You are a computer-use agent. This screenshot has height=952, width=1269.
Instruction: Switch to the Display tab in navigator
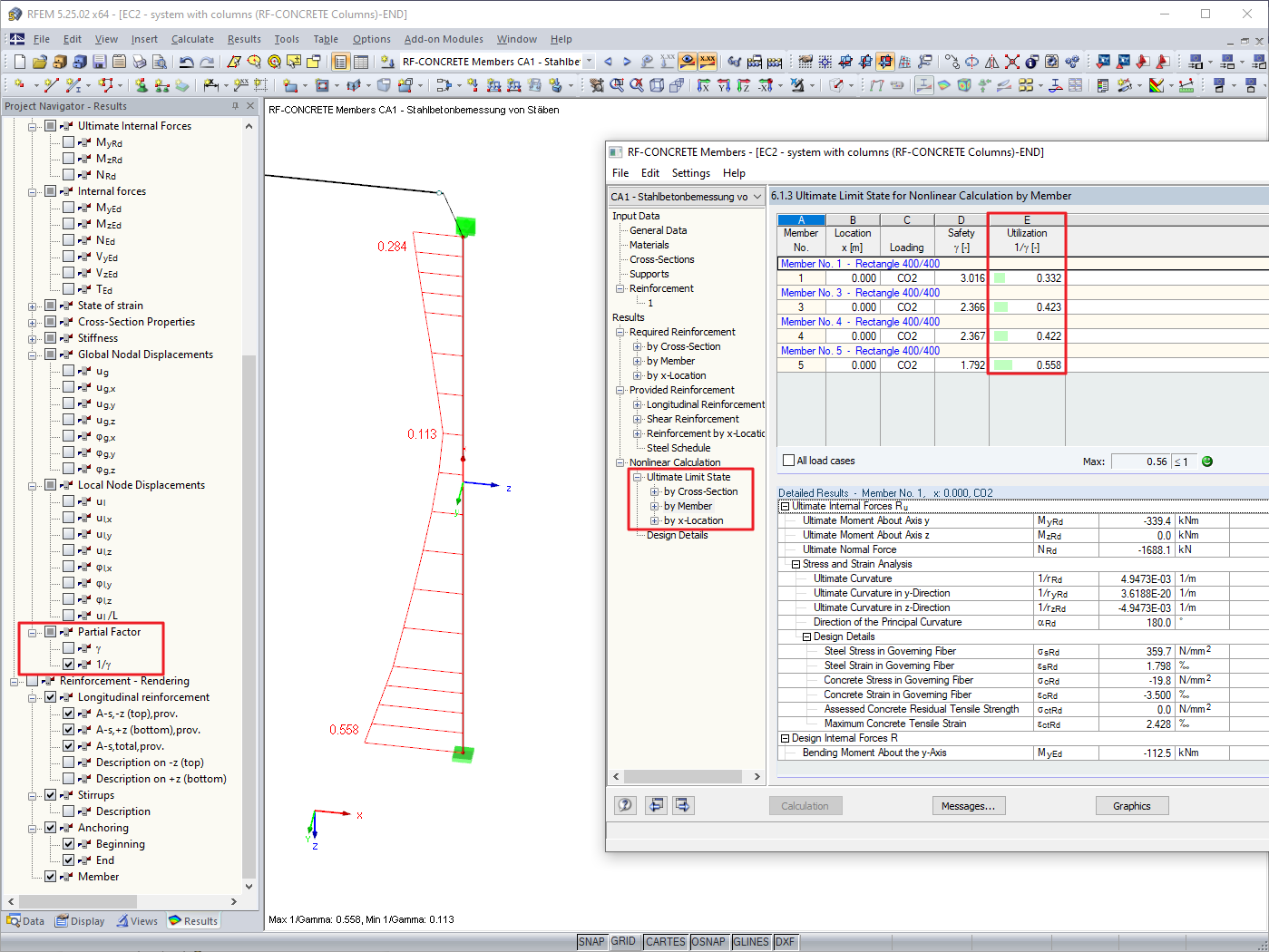[x=80, y=920]
